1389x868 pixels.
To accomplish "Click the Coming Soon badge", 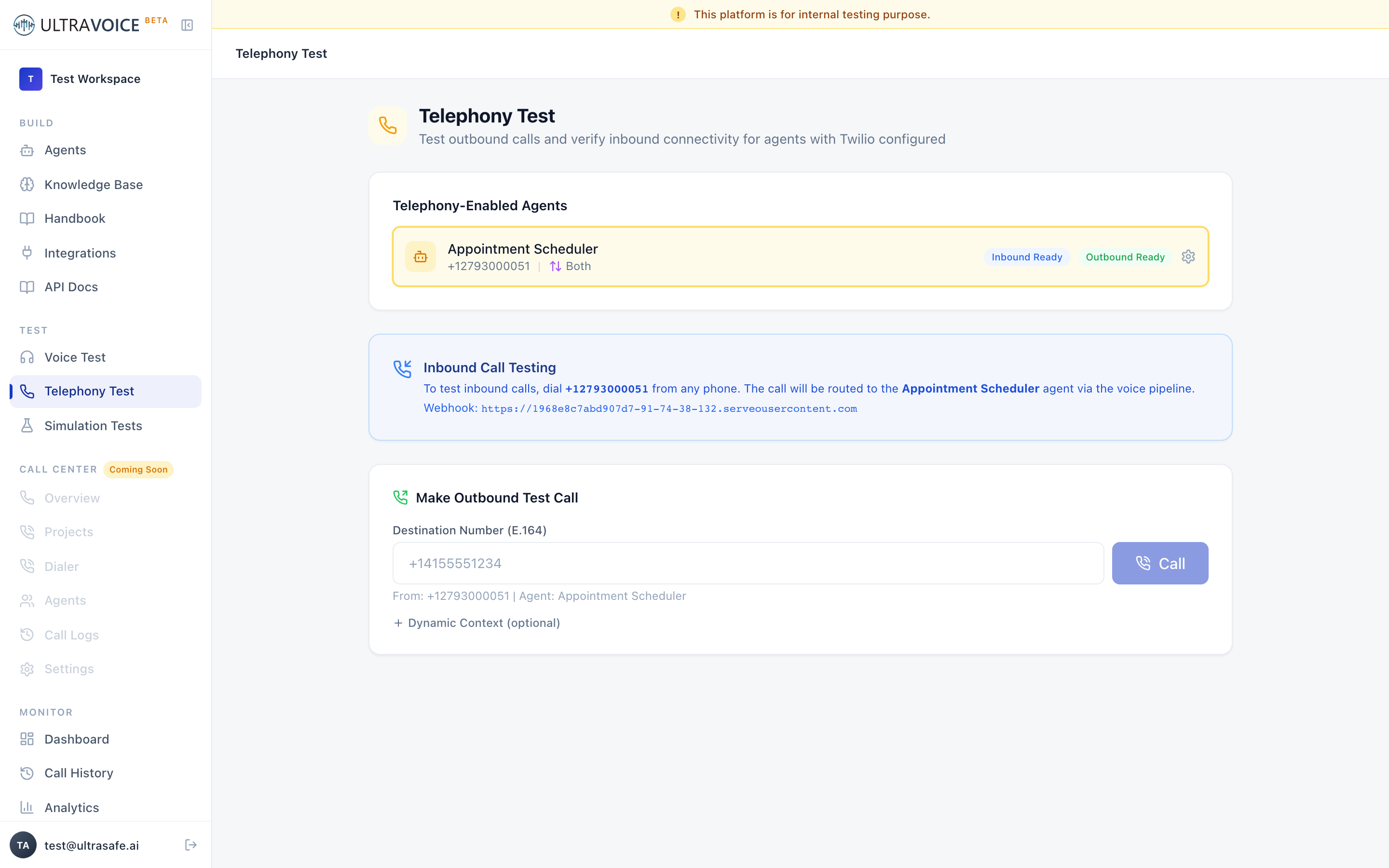I will pos(138,469).
